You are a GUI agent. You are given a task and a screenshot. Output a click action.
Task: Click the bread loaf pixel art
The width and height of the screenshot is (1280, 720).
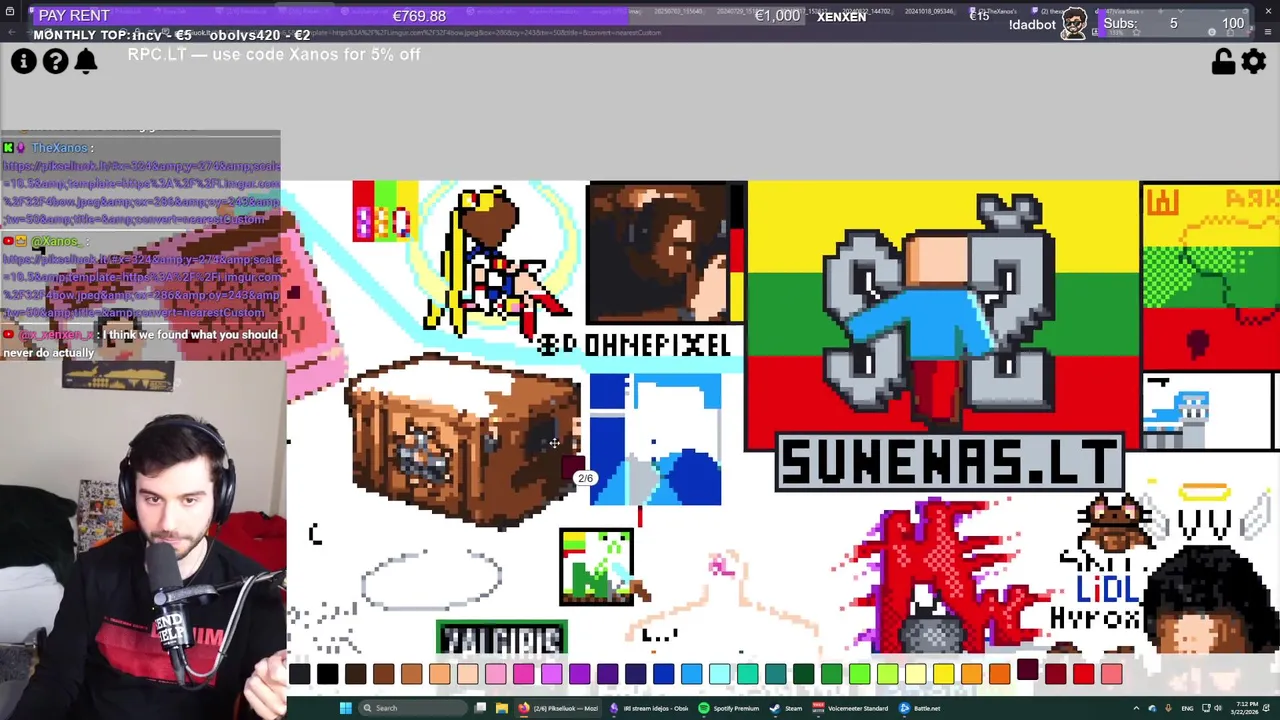[x=462, y=440]
